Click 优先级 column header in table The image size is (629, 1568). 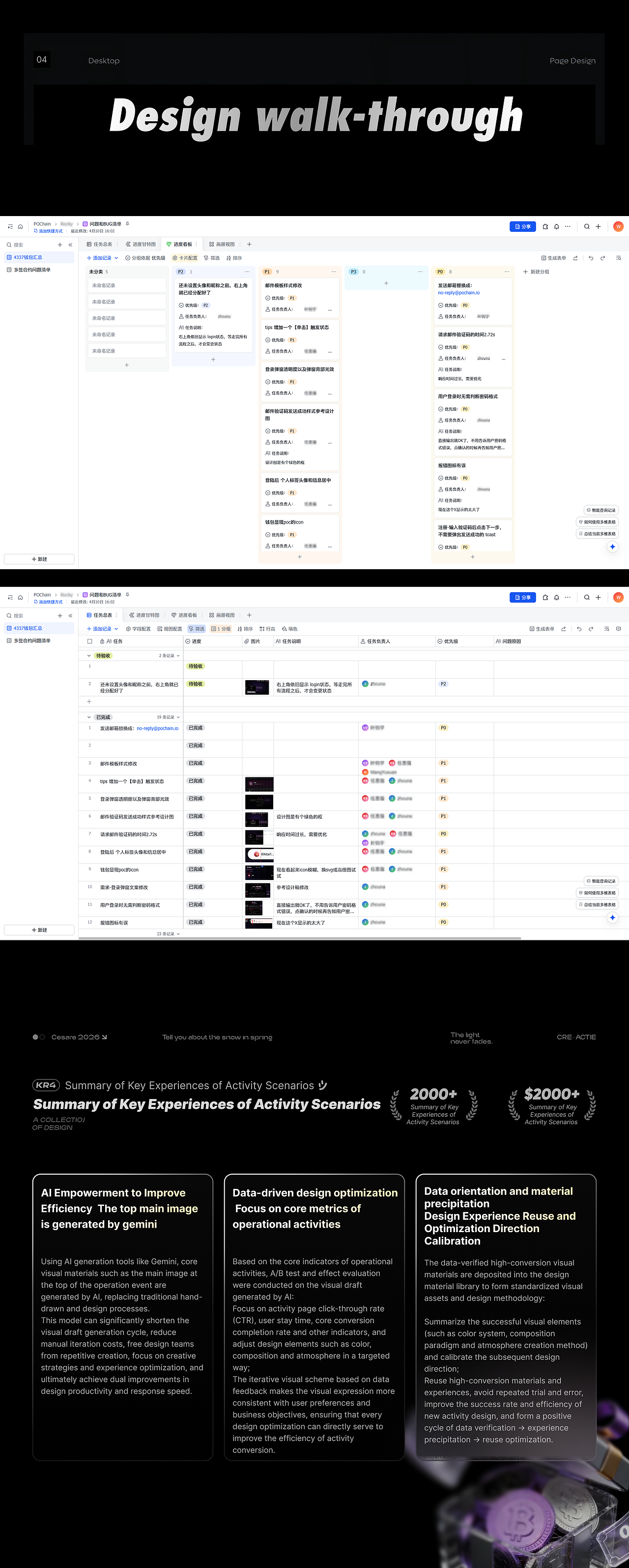[x=464, y=641]
